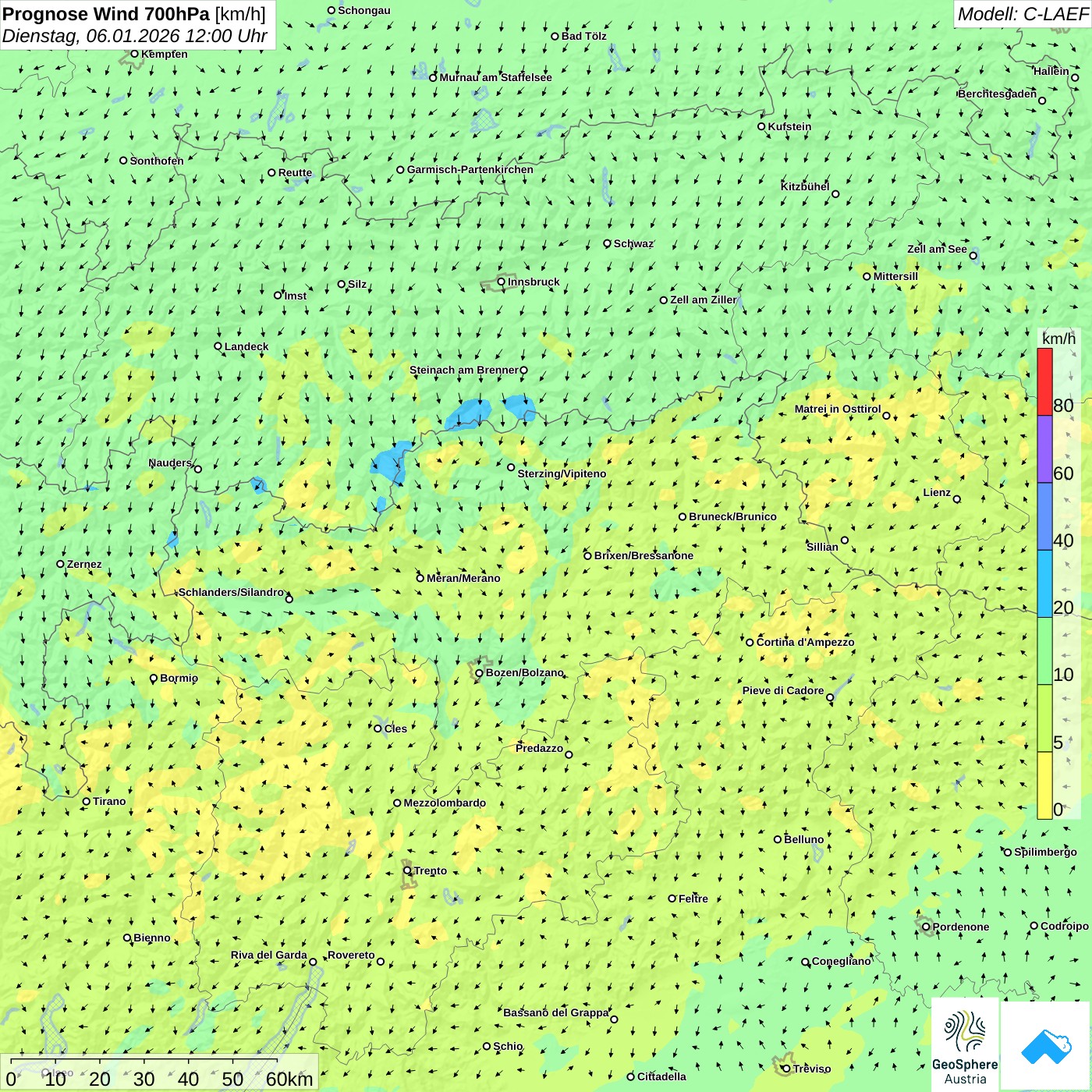Click the 'Mezzolombardo' label
Screen dimensions: 1092x1092
pyautogui.click(x=445, y=803)
